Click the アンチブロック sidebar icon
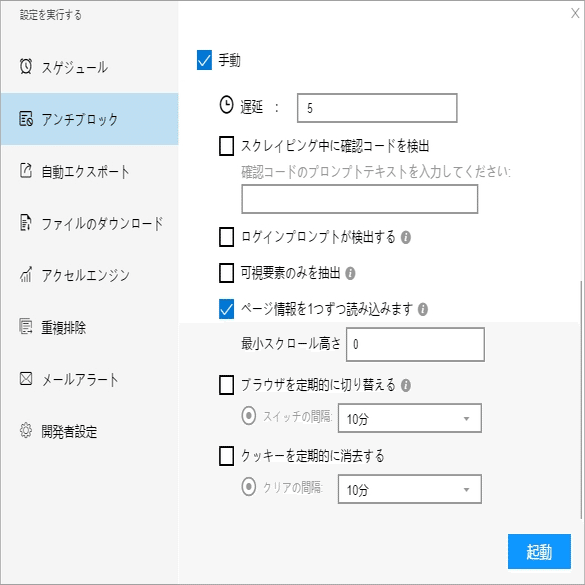This screenshot has width=585, height=585. [x=26, y=119]
